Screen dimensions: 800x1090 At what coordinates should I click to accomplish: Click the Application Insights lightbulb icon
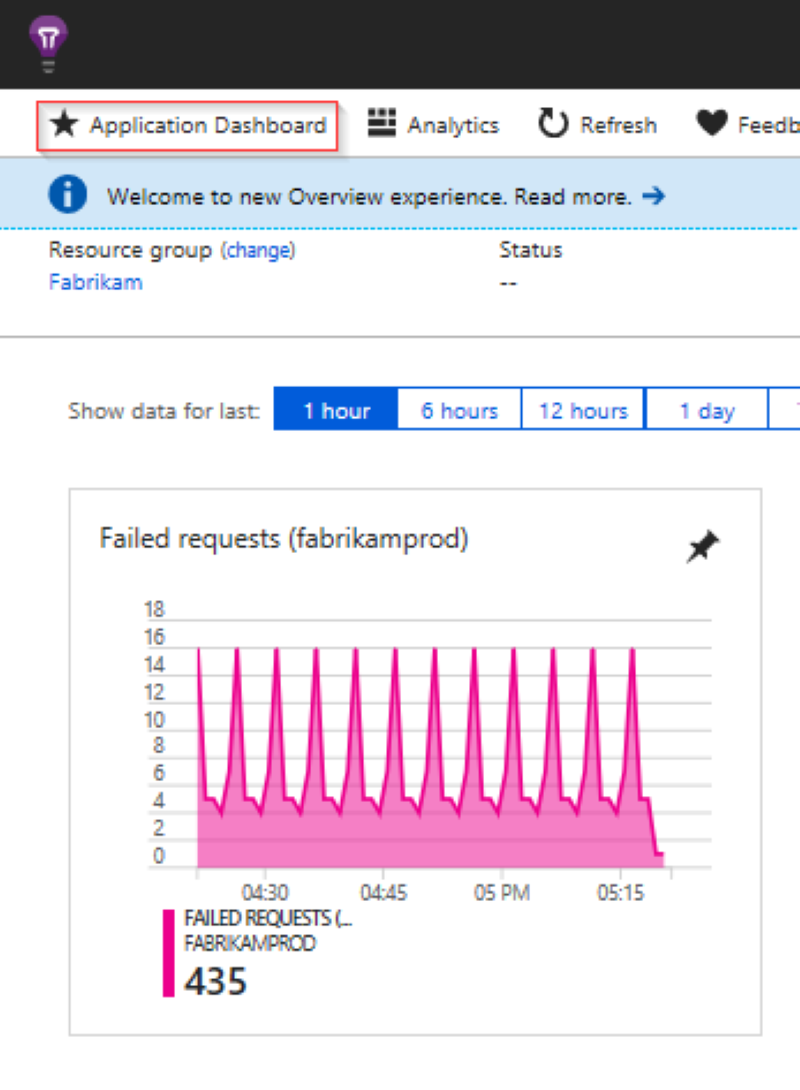[48, 44]
